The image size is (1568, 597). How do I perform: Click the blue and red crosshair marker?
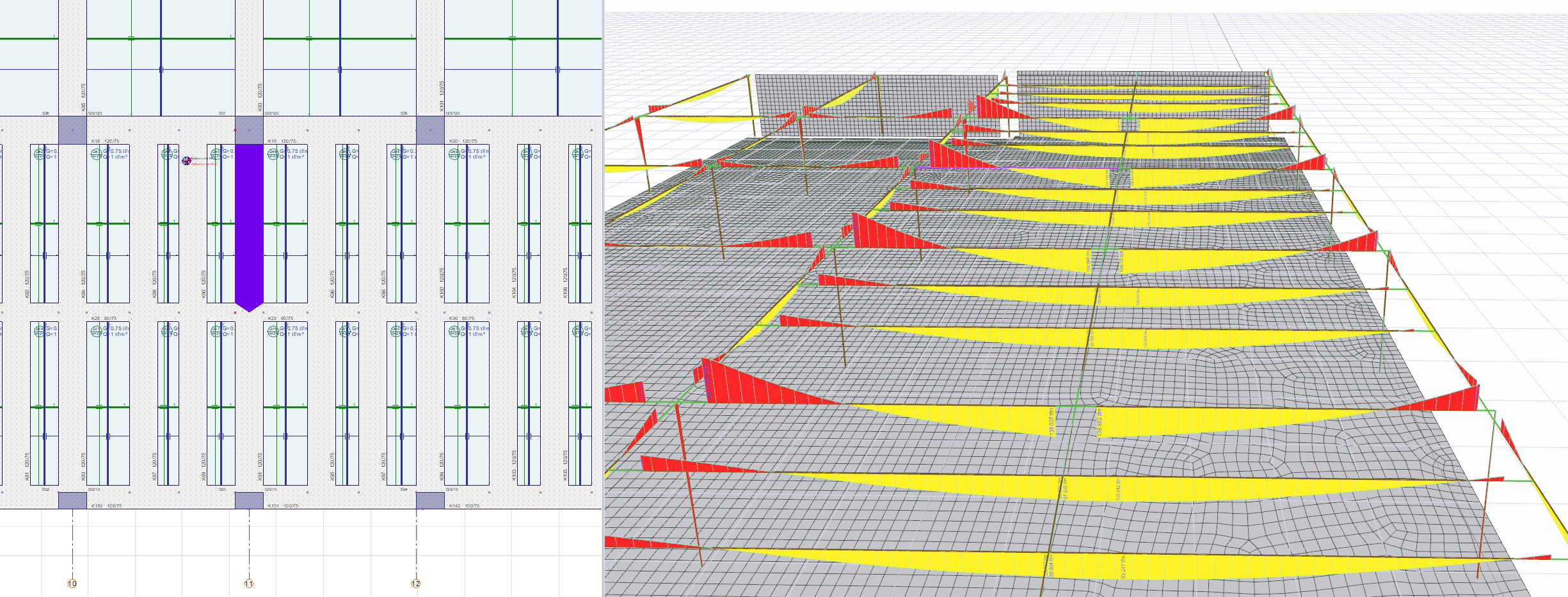186,161
